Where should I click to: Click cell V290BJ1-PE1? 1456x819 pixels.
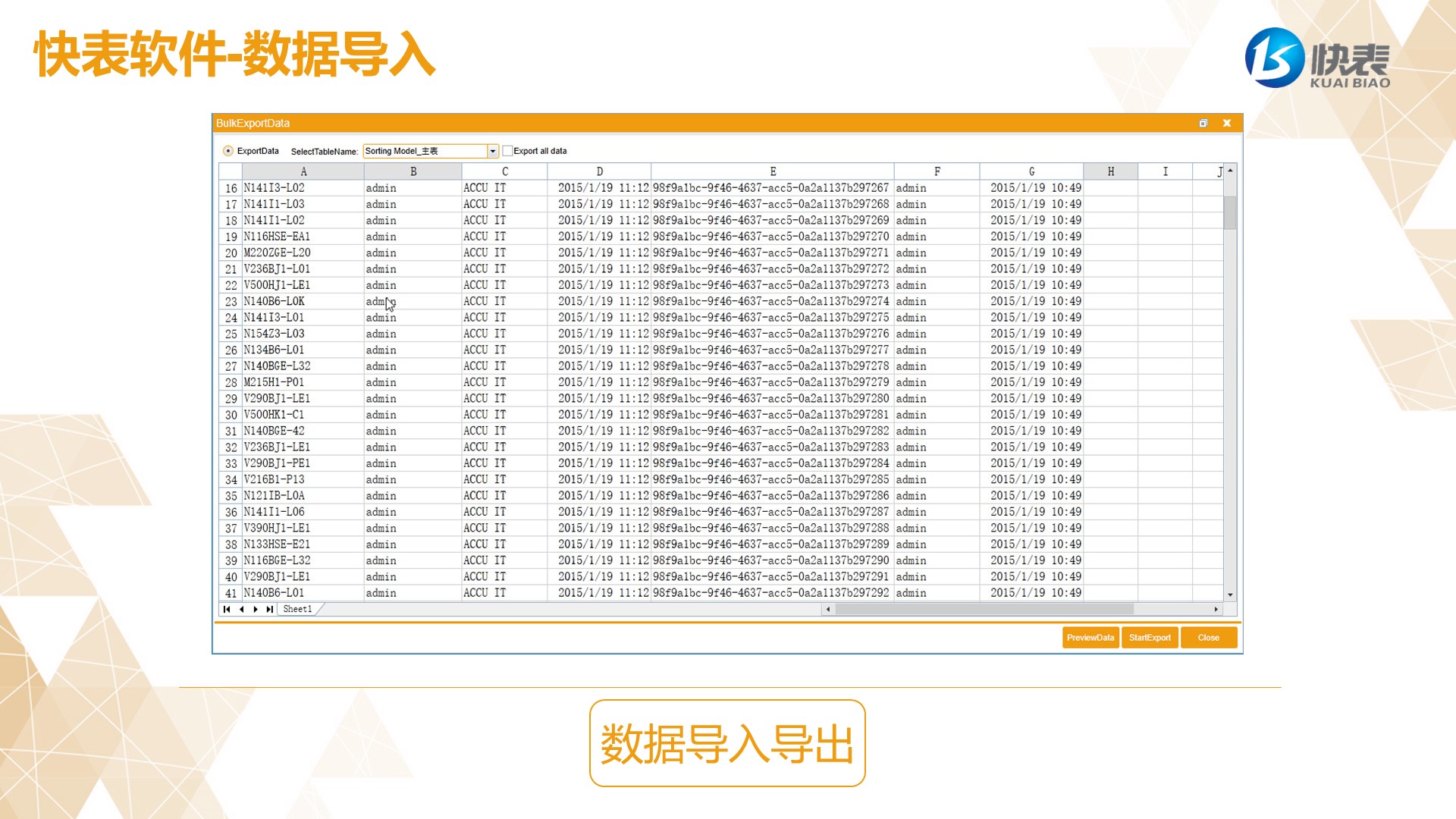point(303,463)
